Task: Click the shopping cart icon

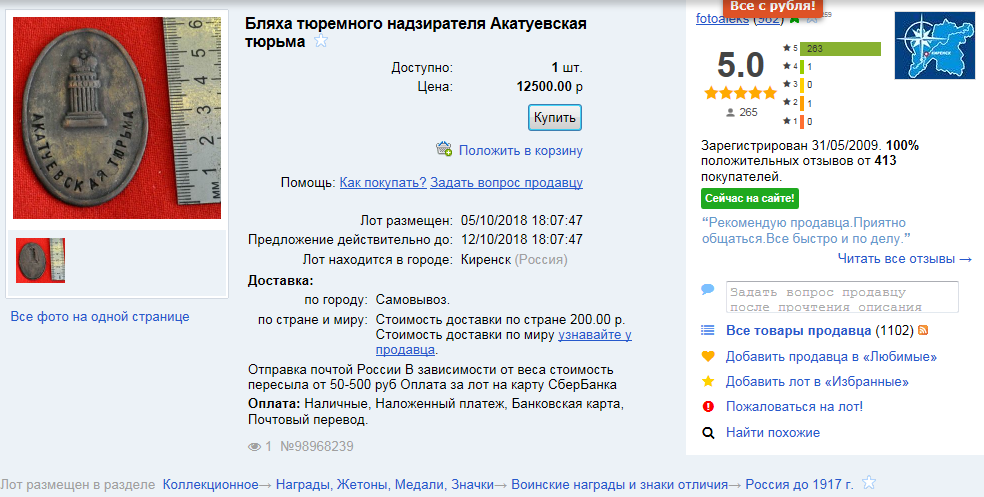Action: (x=444, y=149)
